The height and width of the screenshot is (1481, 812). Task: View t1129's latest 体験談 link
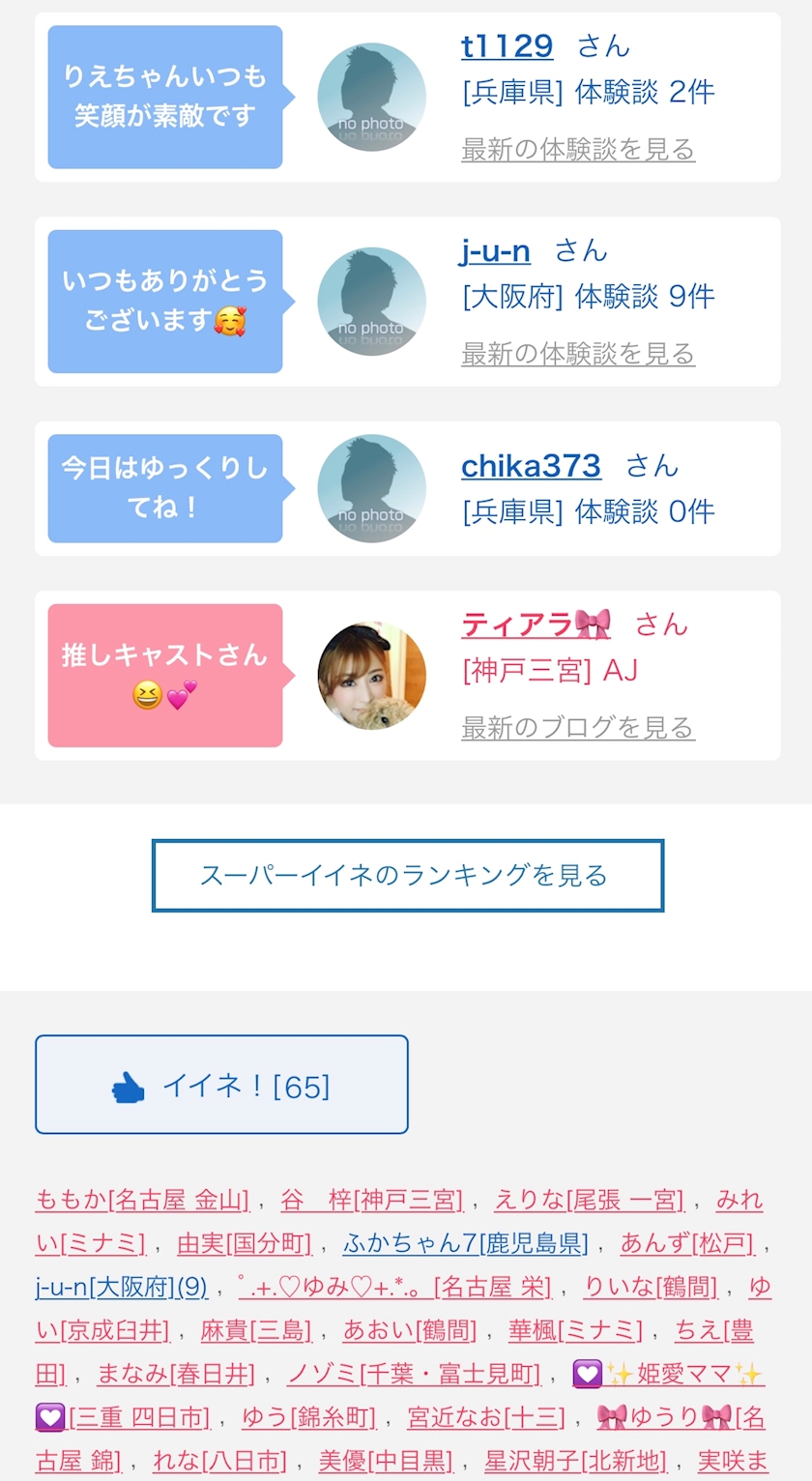click(x=578, y=150)
